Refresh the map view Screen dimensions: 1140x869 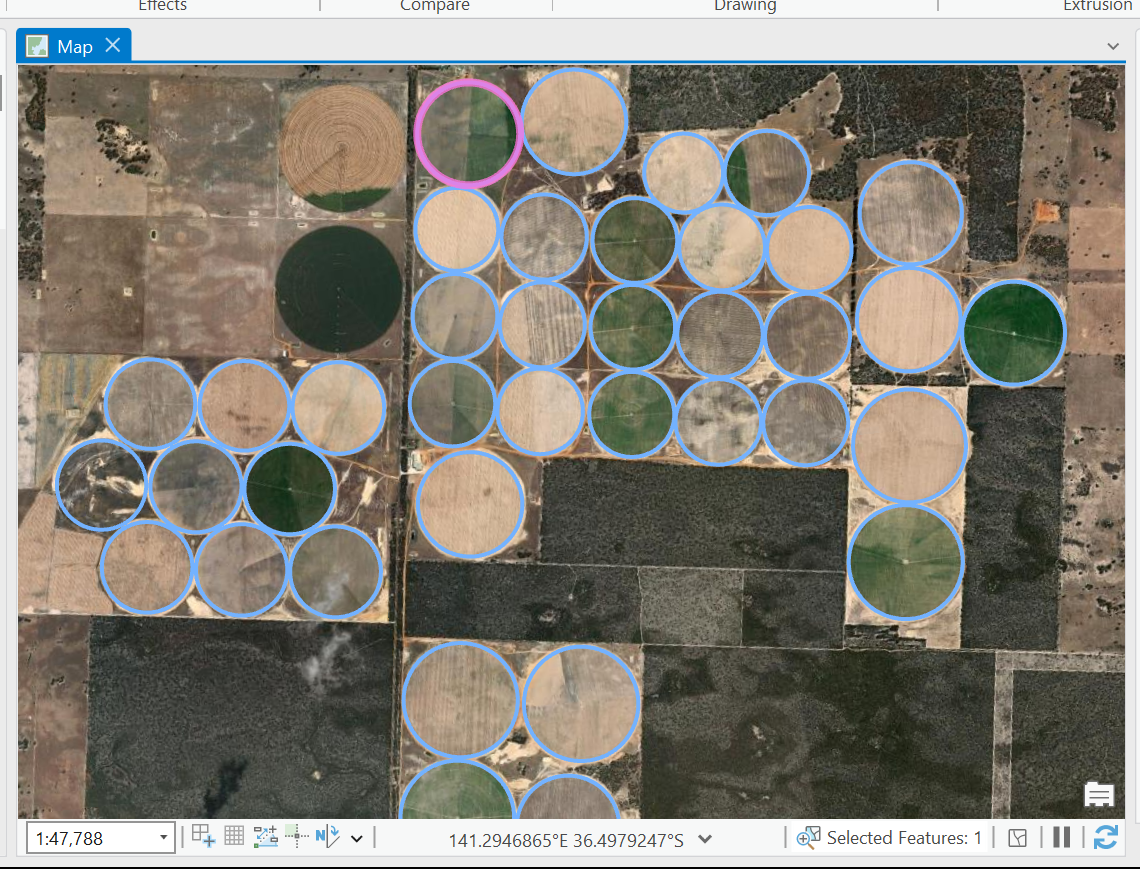coord(1104,838)
